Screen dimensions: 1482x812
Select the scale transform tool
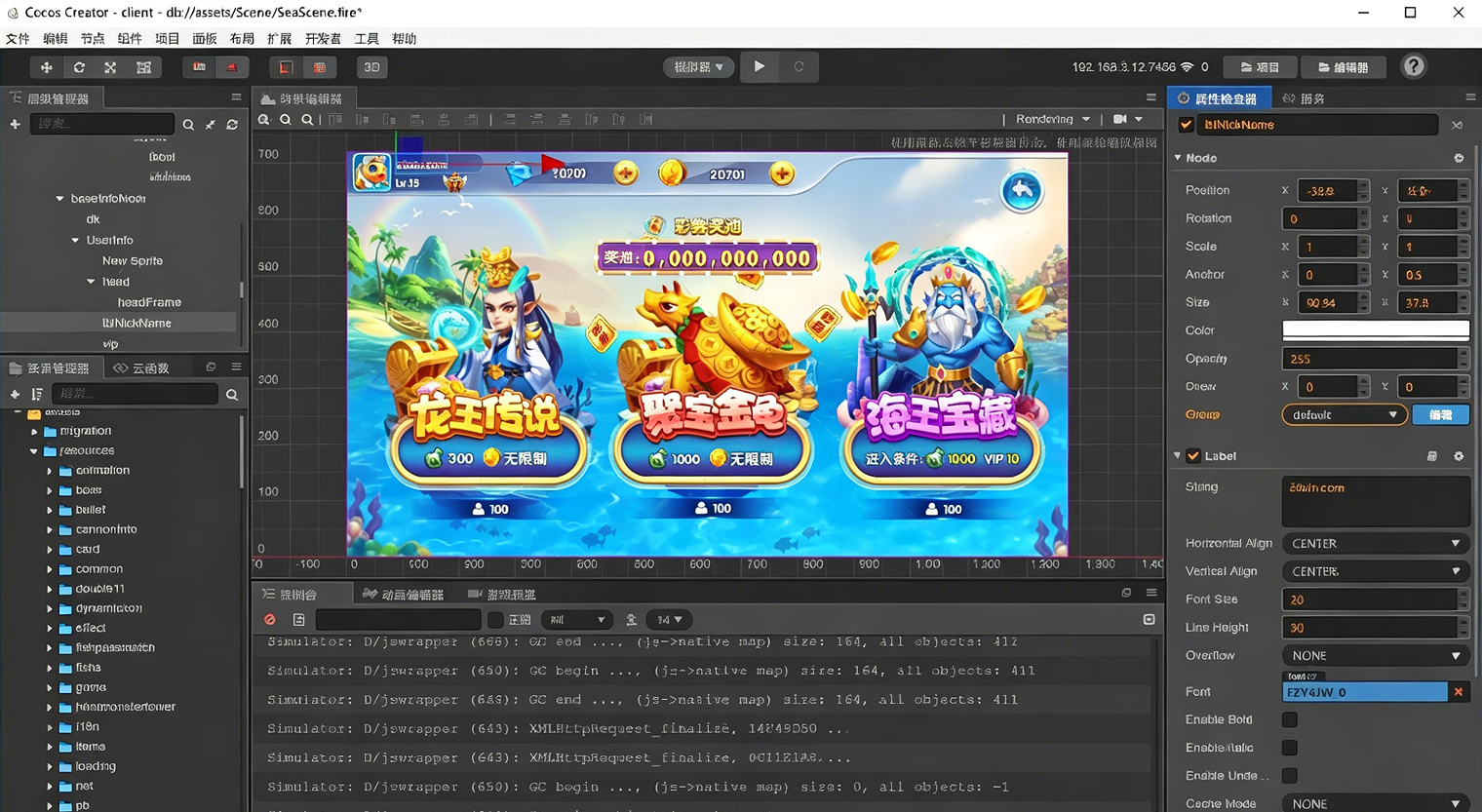pos(110,67)
